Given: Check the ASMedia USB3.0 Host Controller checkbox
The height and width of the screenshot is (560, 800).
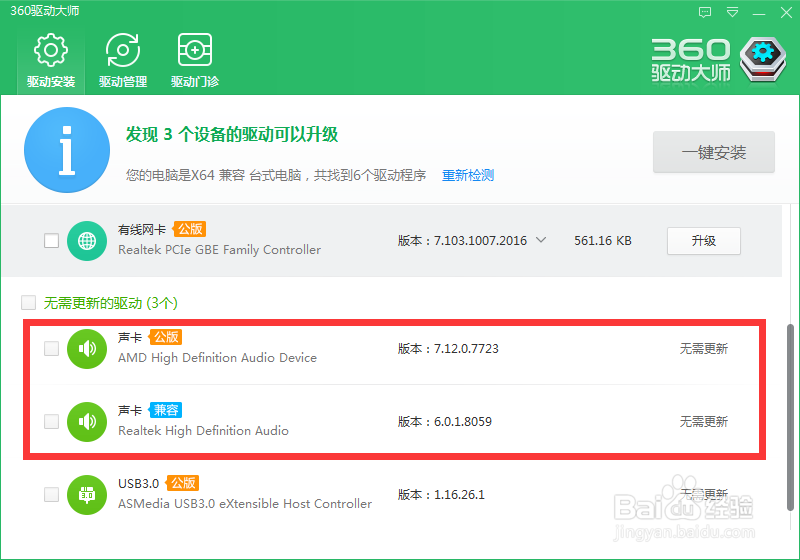Looking at the screenshot, I should (x=52, y=495).
